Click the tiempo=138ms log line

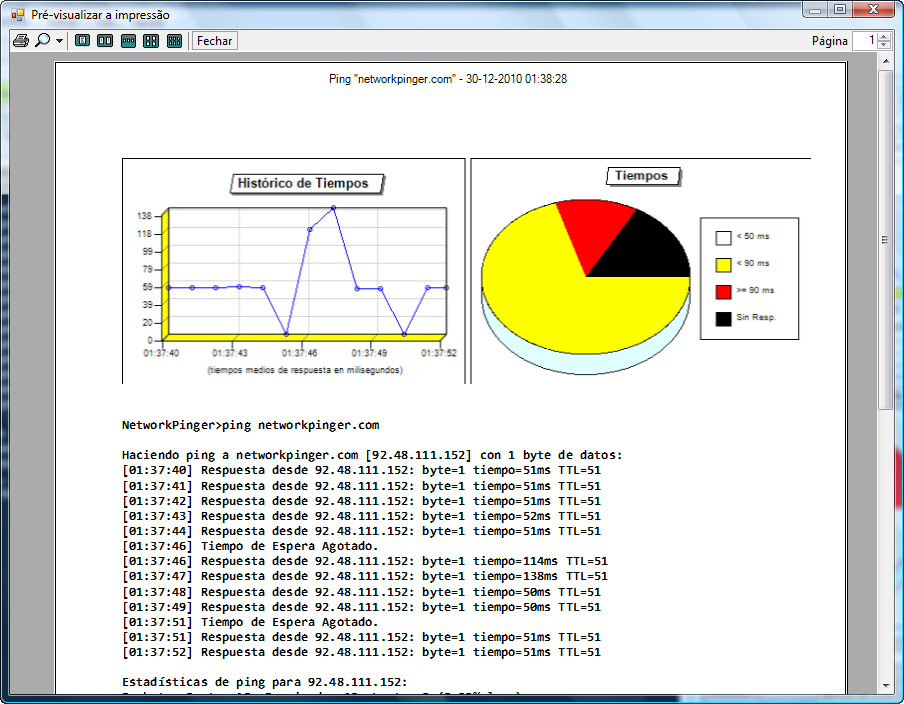(x=365, y=576)
